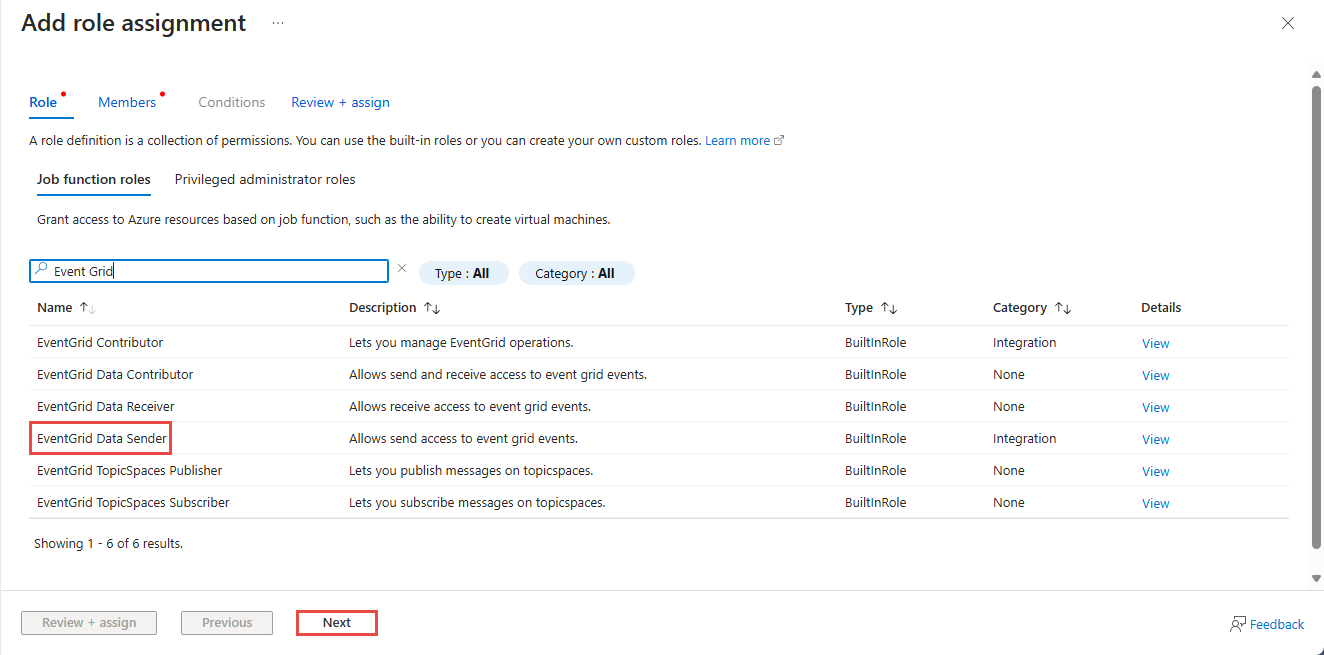Select the EventGrid Data Receiver role

click(x=106, y=406)
